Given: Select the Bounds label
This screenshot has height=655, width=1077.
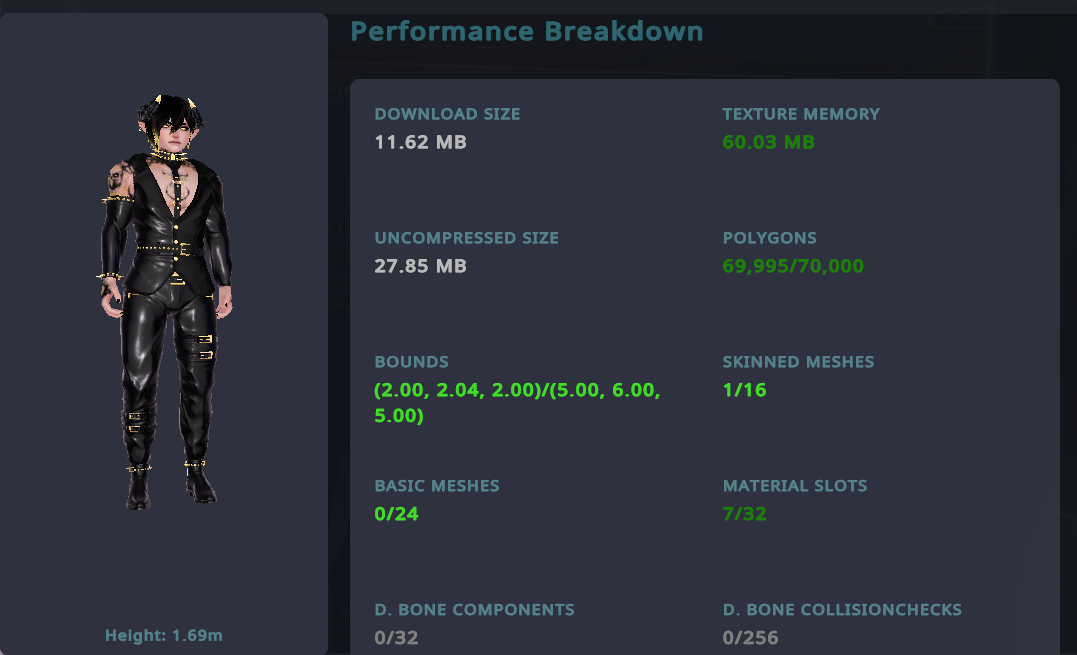Looking at the screenshot, I should tap(411, 362).
